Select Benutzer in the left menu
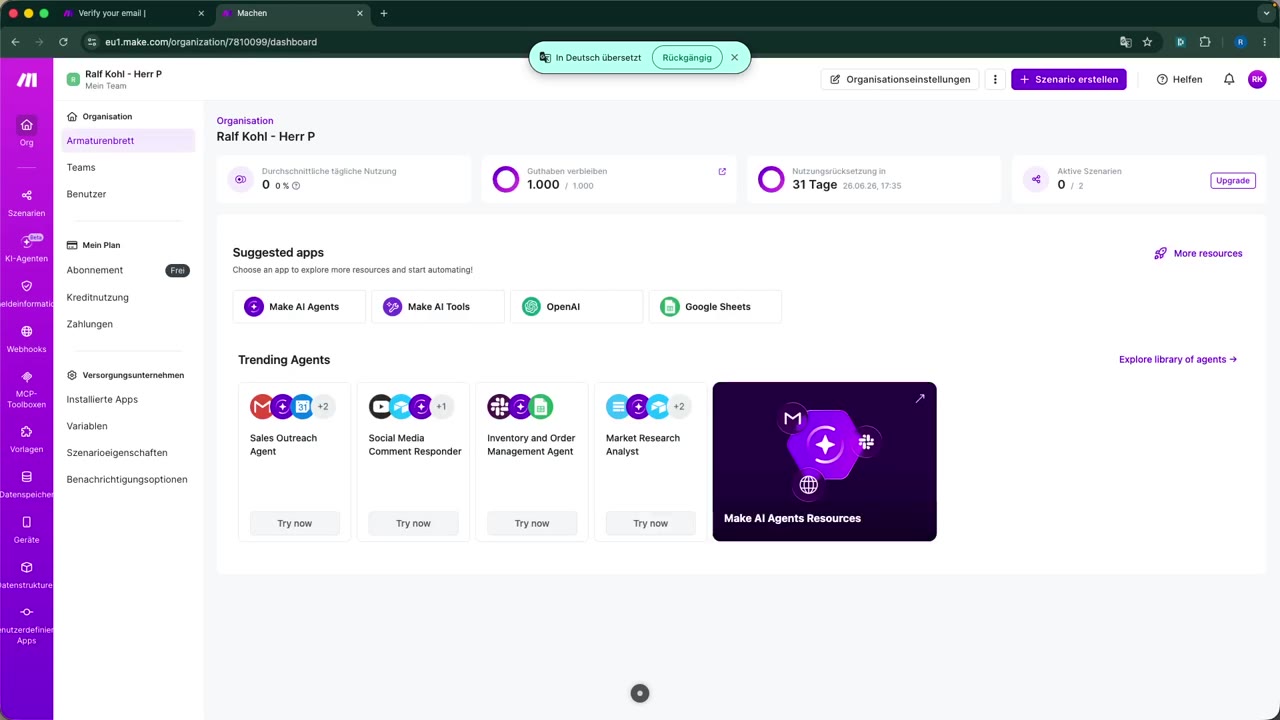 coord(86,194)
